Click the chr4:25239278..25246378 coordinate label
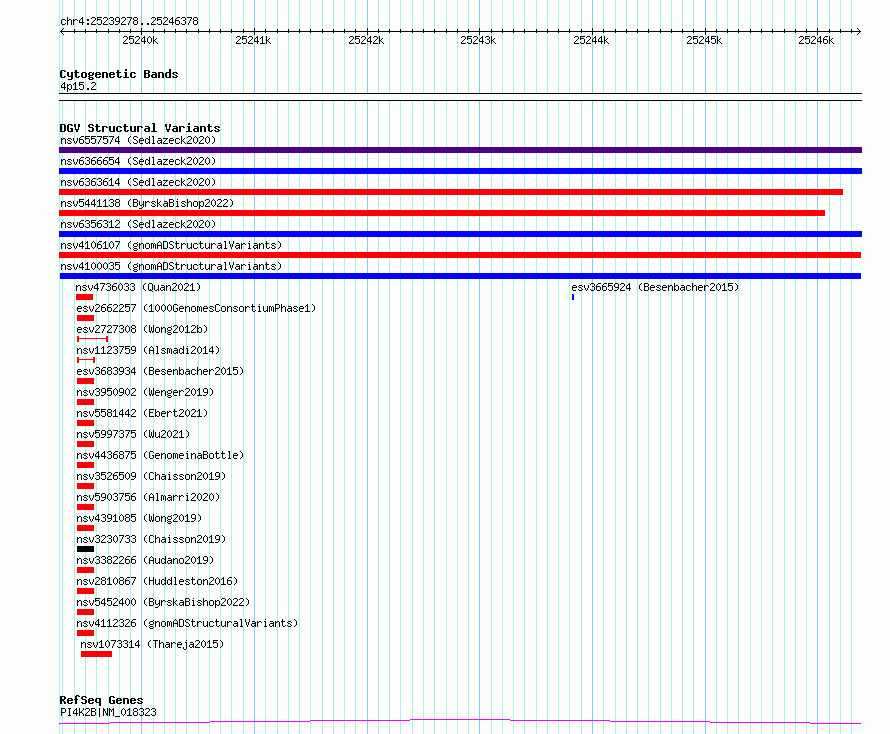890x734 pixels. [129, 21]
